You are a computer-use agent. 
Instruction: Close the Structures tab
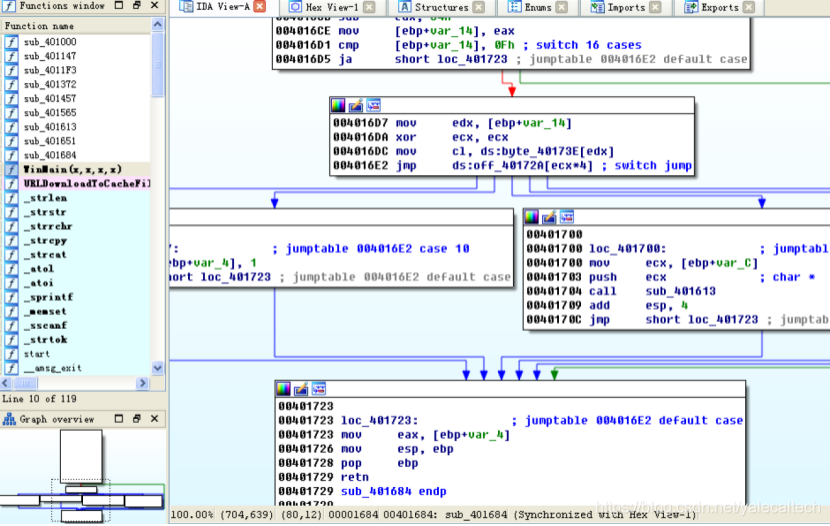pos(479,7)
